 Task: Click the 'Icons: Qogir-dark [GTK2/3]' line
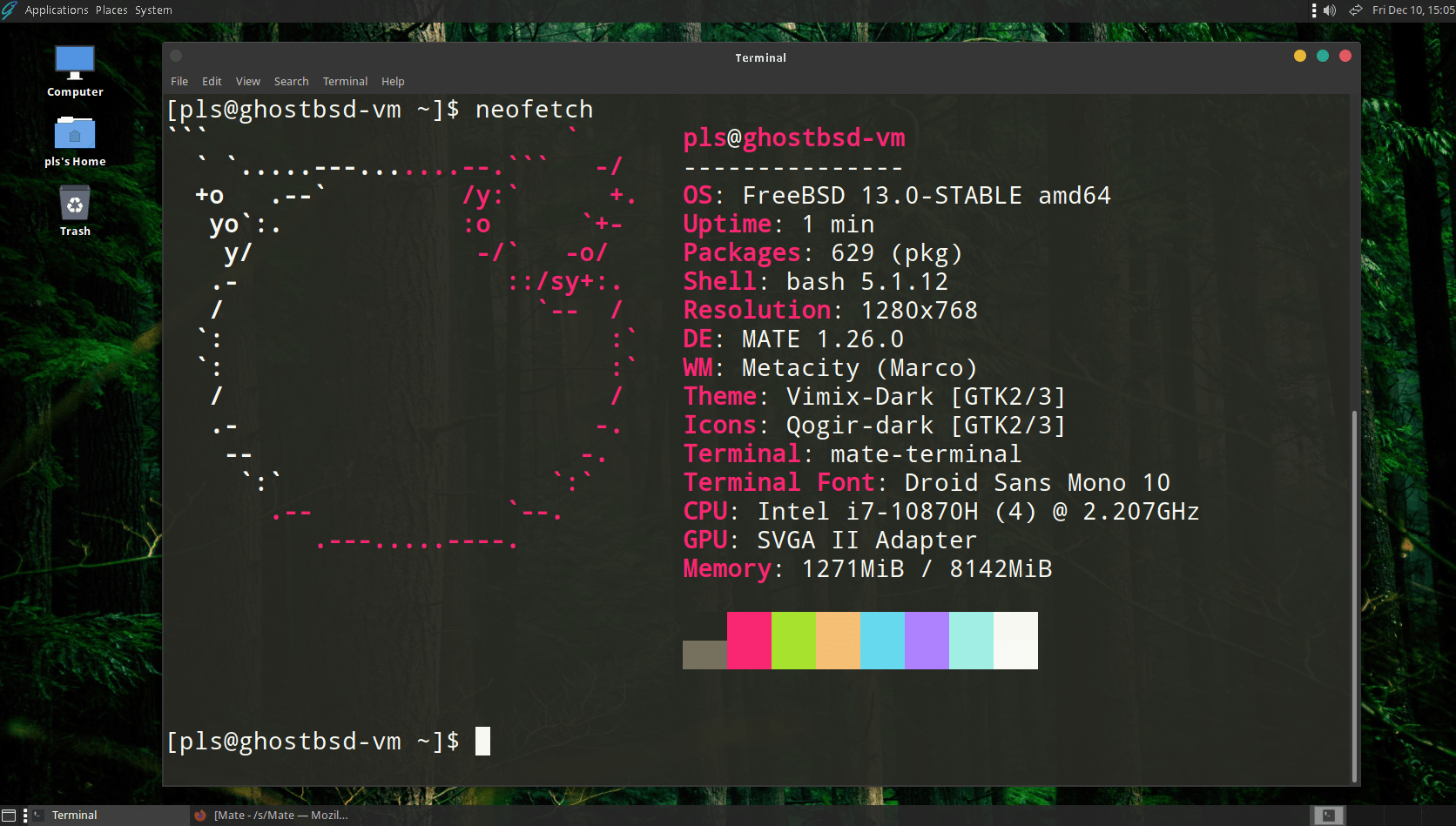tap(875, 425)
